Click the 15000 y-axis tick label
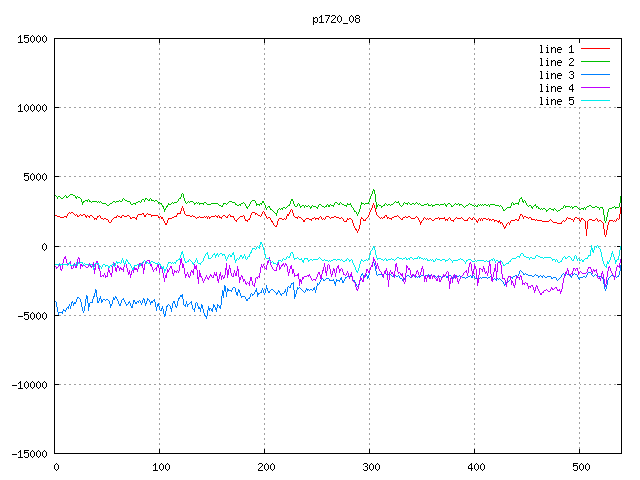This screenshot has height=480, width=640. point(32,39)
